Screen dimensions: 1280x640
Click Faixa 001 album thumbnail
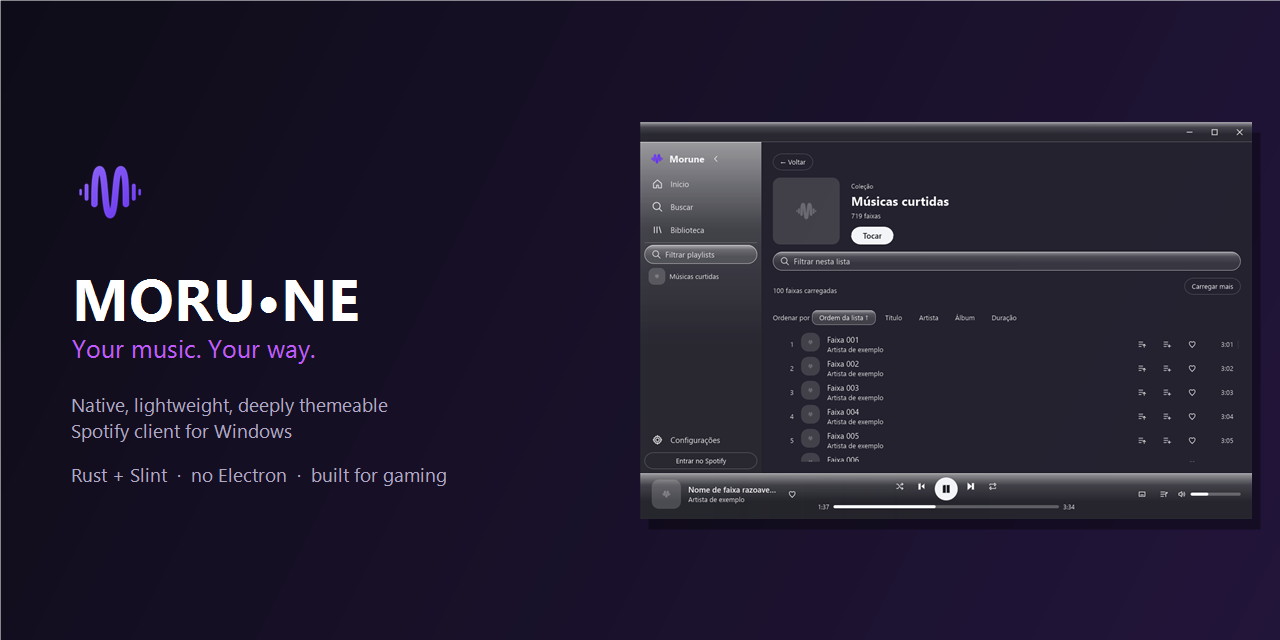pos(810,344)
